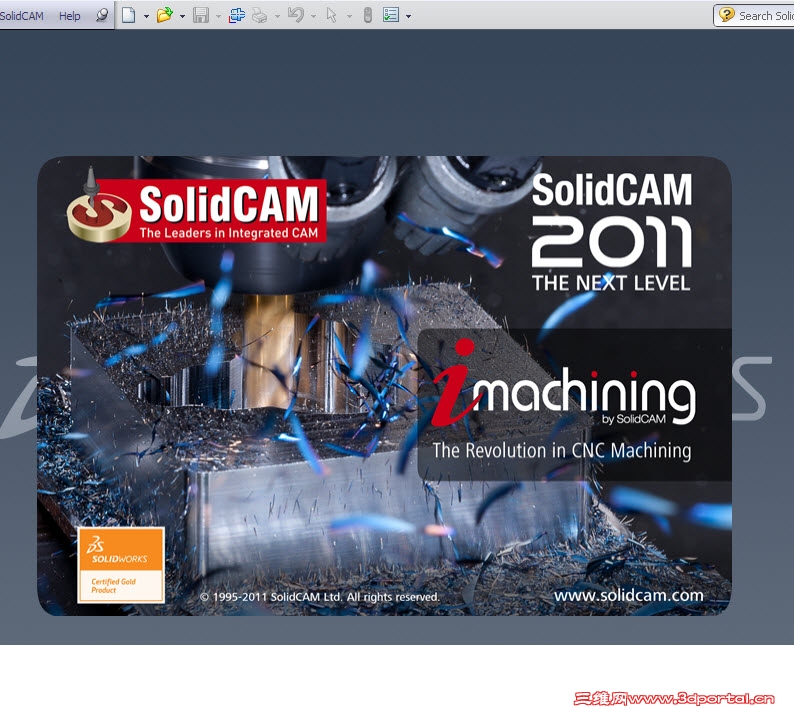Click the help question mark icon

pyautogui.click(x=727, y=15)
